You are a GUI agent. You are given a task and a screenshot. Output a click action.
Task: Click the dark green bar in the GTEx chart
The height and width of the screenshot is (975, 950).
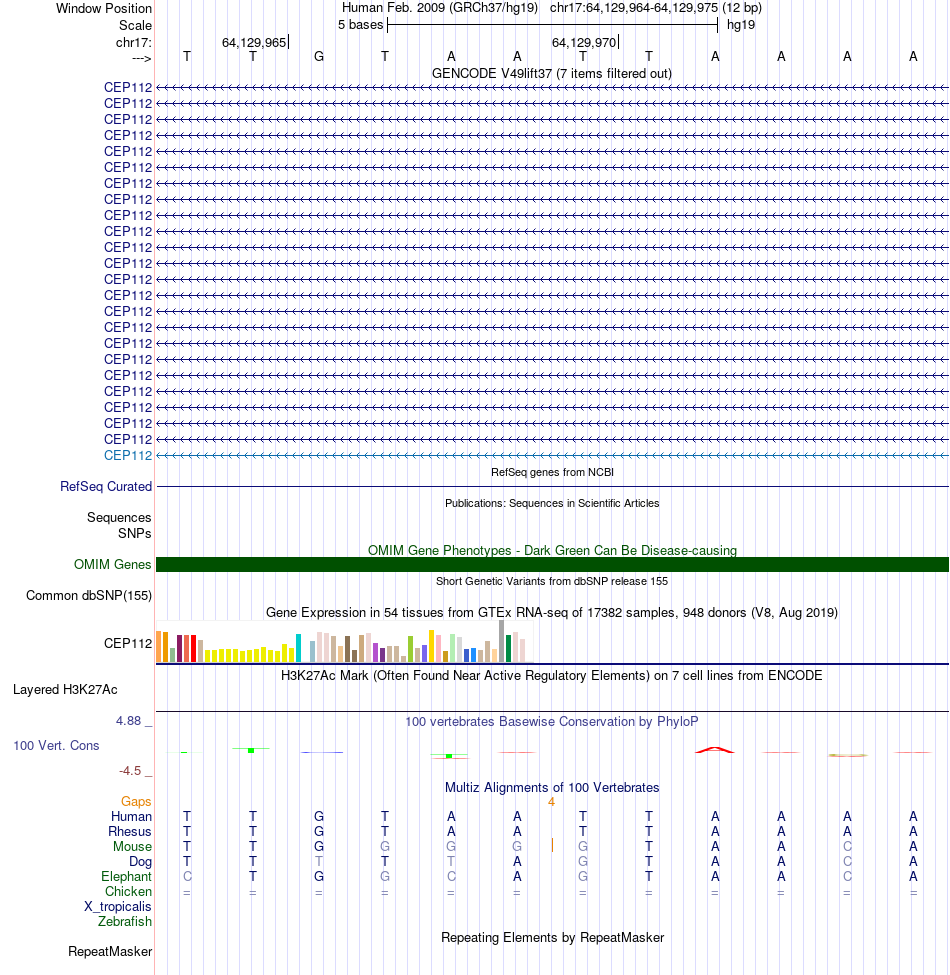click(509, 649)
